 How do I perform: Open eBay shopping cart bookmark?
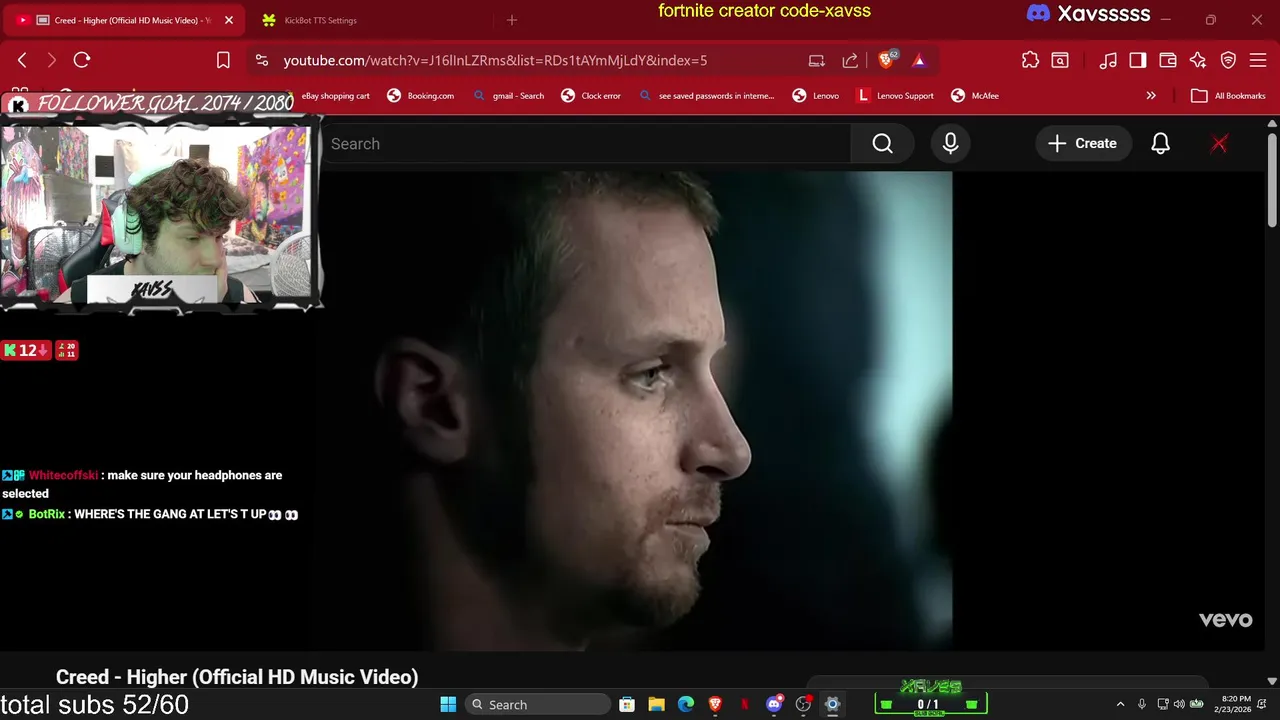[336, 96]
